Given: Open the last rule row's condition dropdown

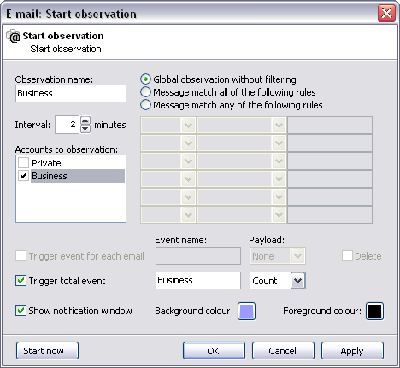Looking at the screenshot, I should [279, 215].
